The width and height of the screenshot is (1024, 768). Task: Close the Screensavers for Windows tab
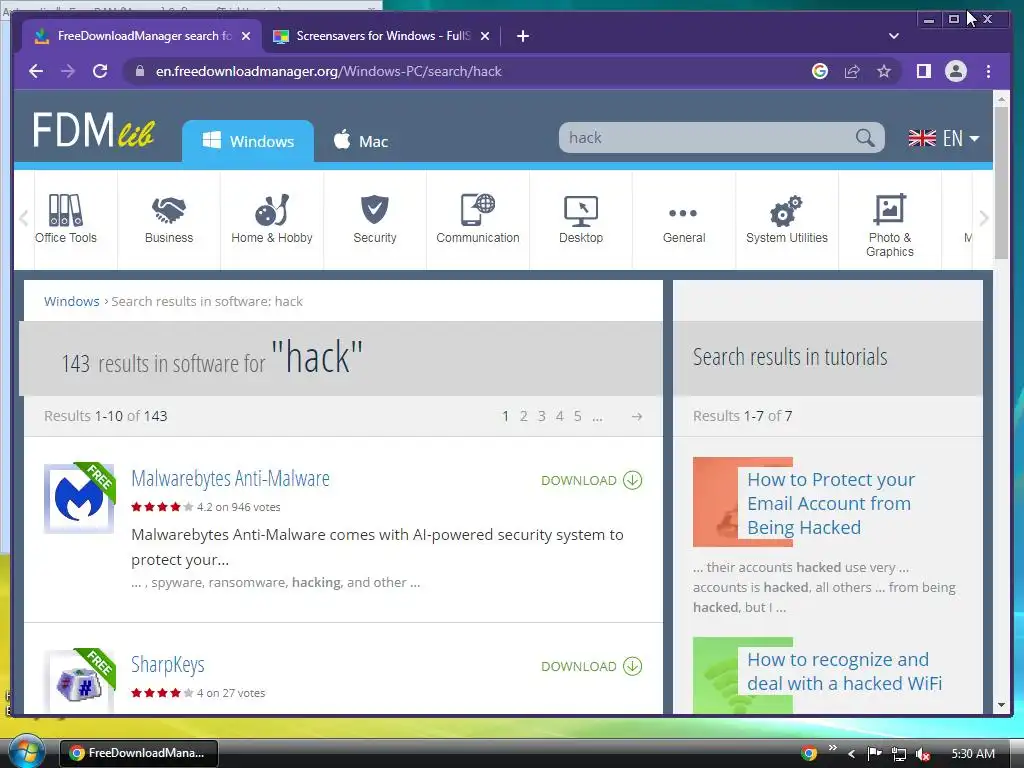(x=485, y=36)
